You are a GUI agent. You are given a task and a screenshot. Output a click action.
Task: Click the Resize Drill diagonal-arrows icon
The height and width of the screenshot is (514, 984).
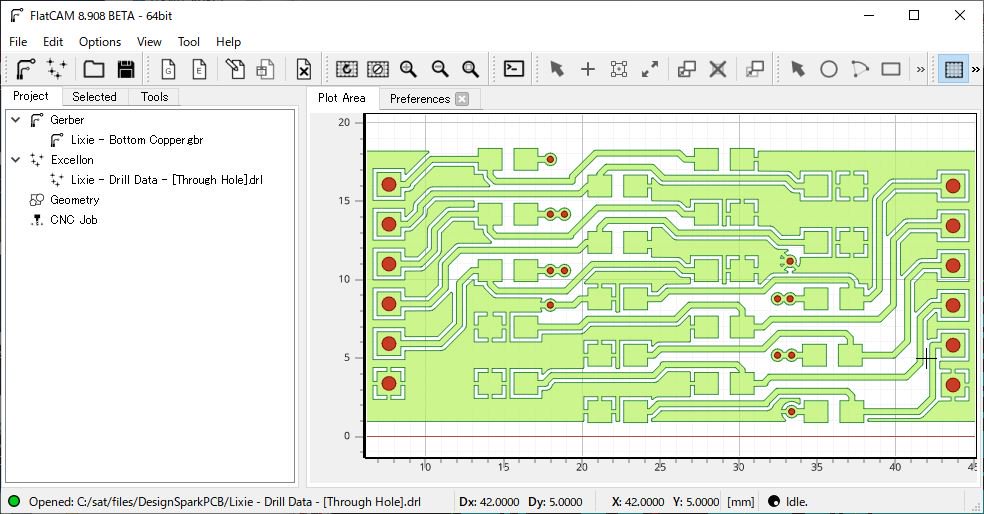tap(650, 69)
